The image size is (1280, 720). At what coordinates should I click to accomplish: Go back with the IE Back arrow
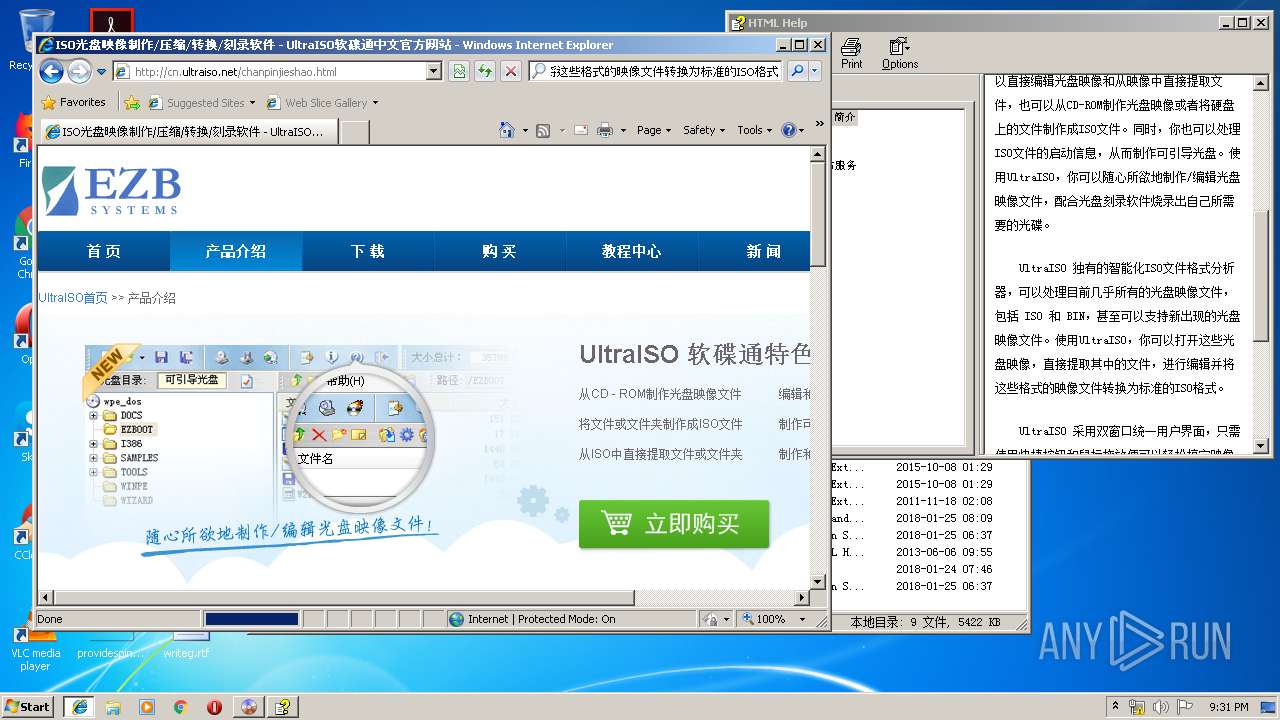[x=51, y=71]
